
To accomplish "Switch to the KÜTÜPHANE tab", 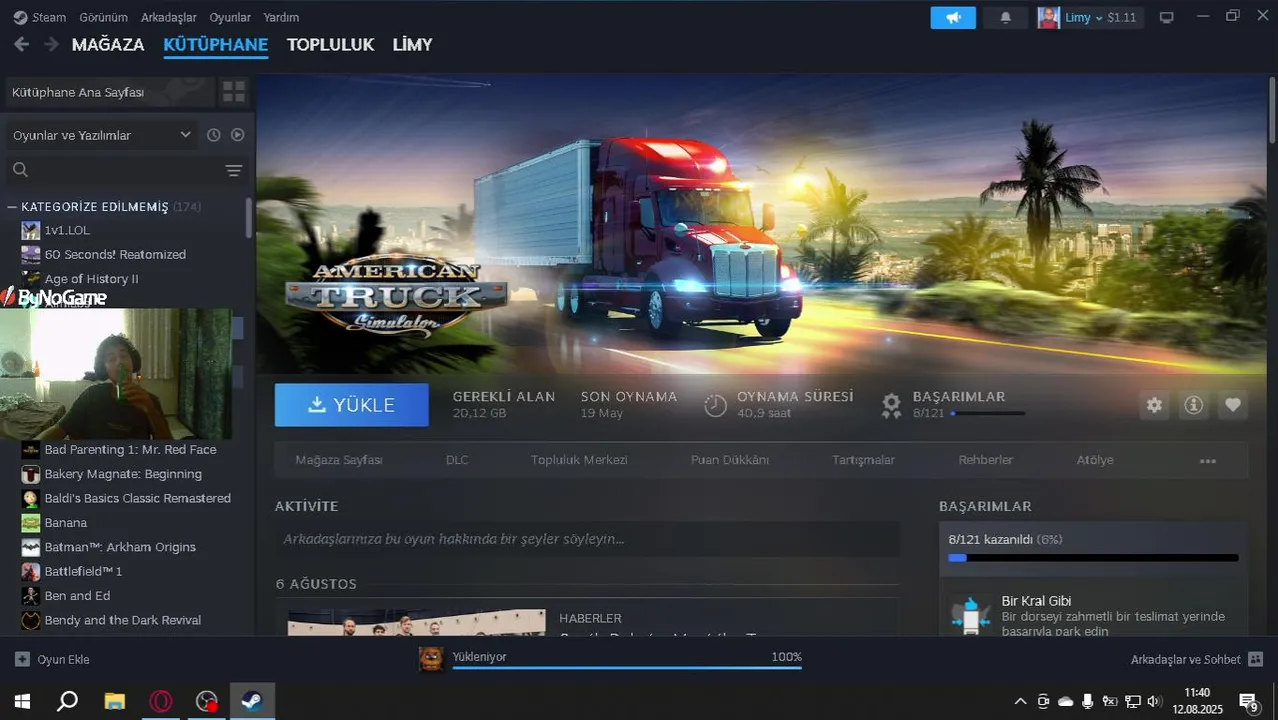I will click(x=216, y=44).
